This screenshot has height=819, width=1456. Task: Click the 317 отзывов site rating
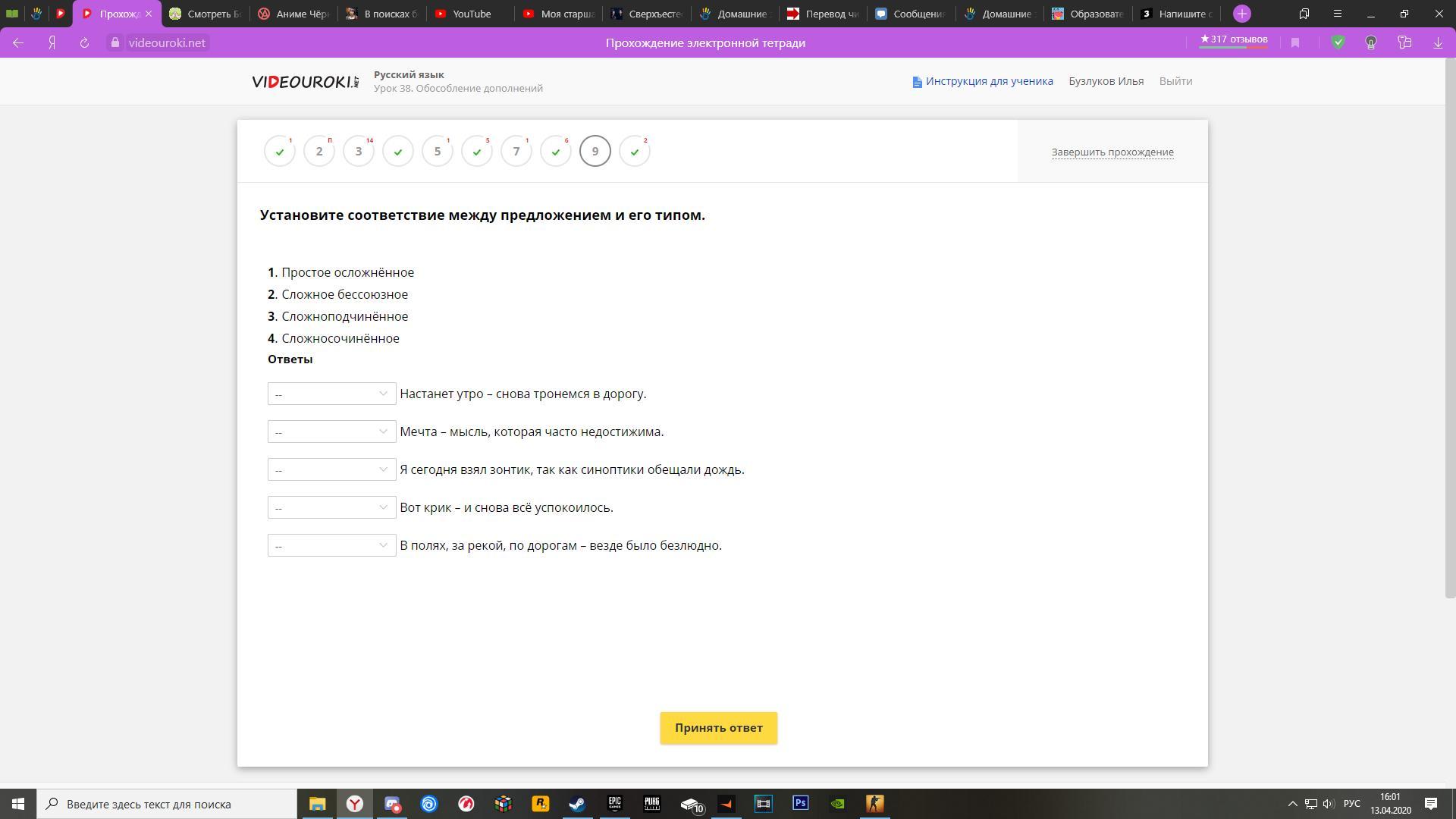point(1234,39)
